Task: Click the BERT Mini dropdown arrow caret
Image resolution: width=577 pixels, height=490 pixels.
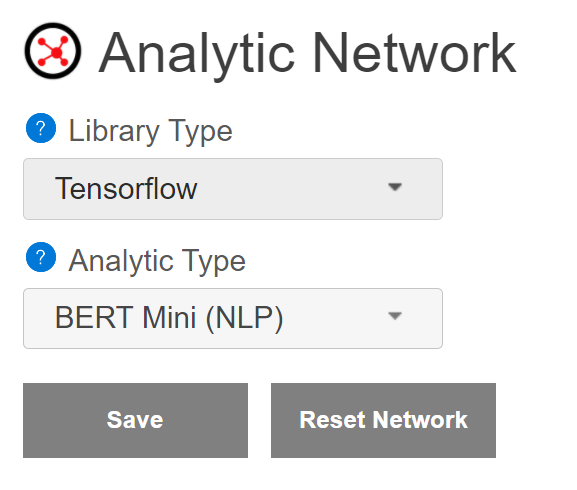Action: coord(395,316)
